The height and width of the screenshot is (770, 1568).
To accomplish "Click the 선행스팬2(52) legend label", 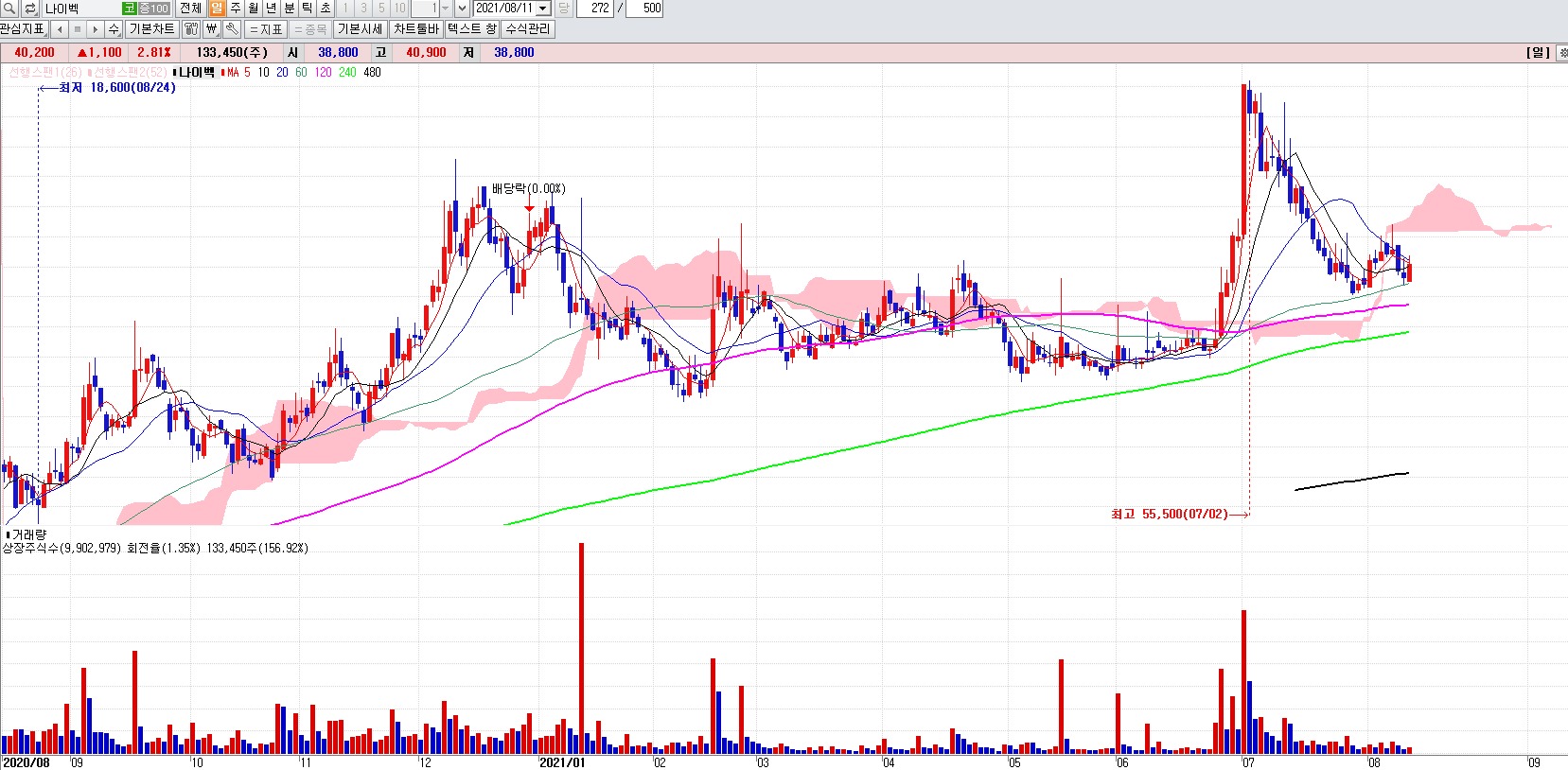I will 130,72.
